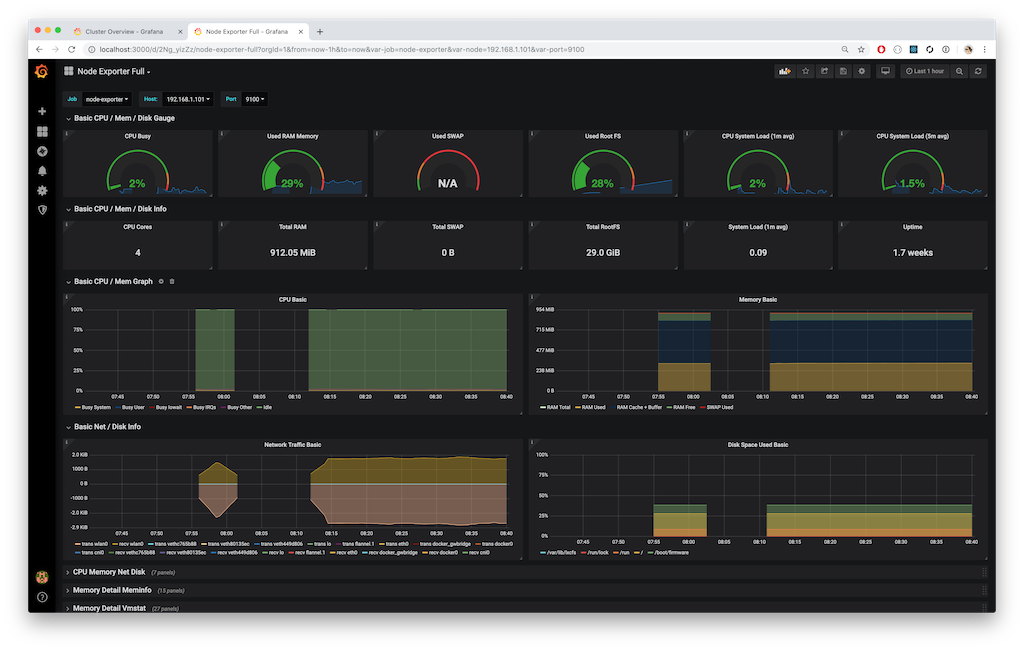This screenshot has width=1024, height=650.
Task: Click the row settings gear beside Basic CPU / Mem Graph
Action: pos(161,282)
